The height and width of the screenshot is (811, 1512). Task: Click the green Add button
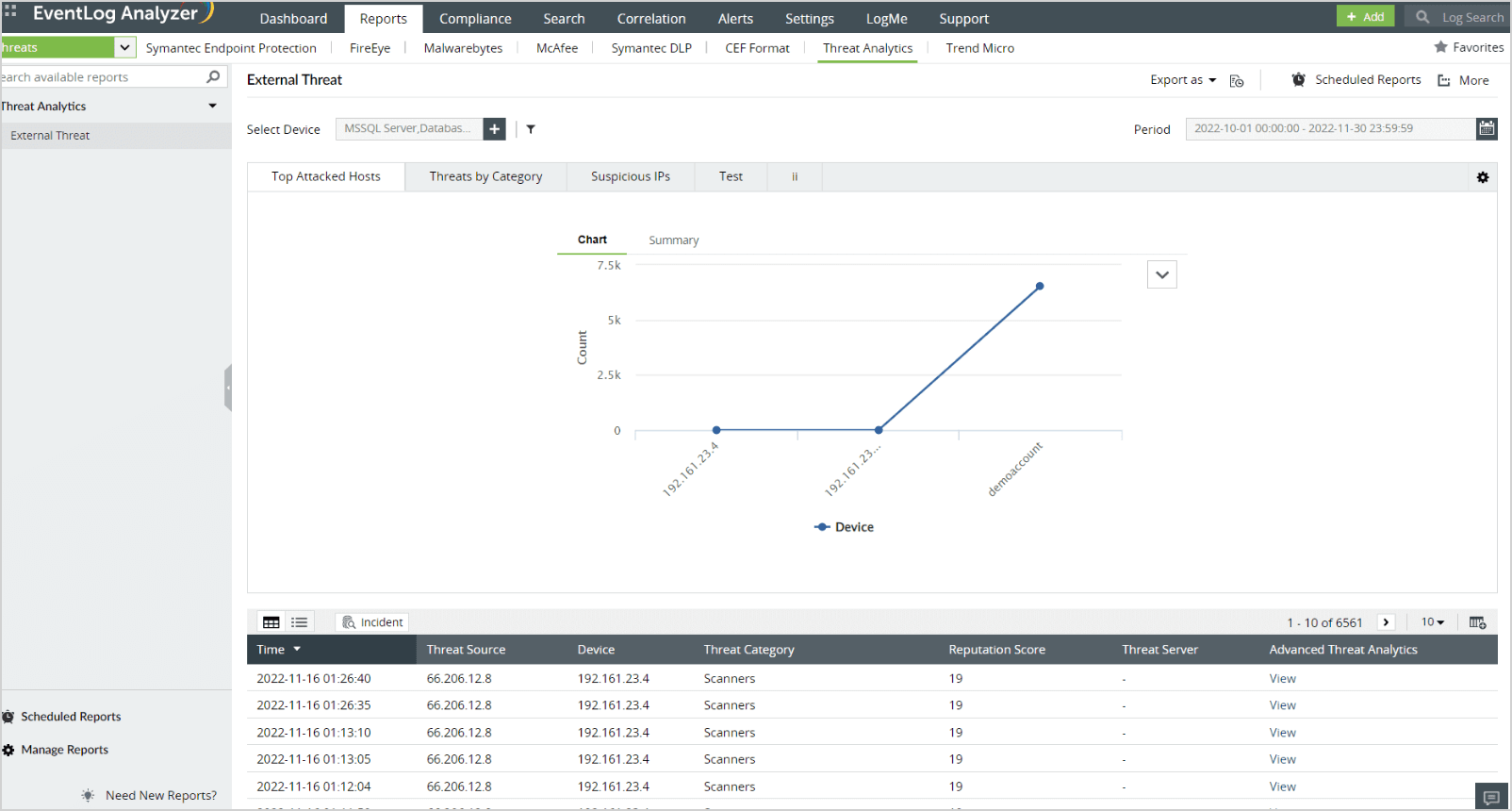coord(1365,17)
